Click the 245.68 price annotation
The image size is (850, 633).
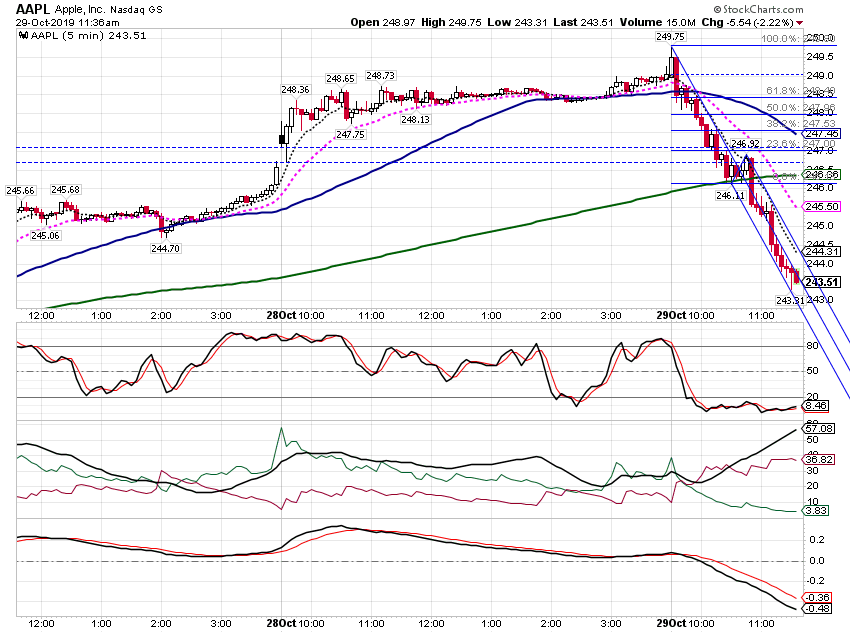(66, 190)
